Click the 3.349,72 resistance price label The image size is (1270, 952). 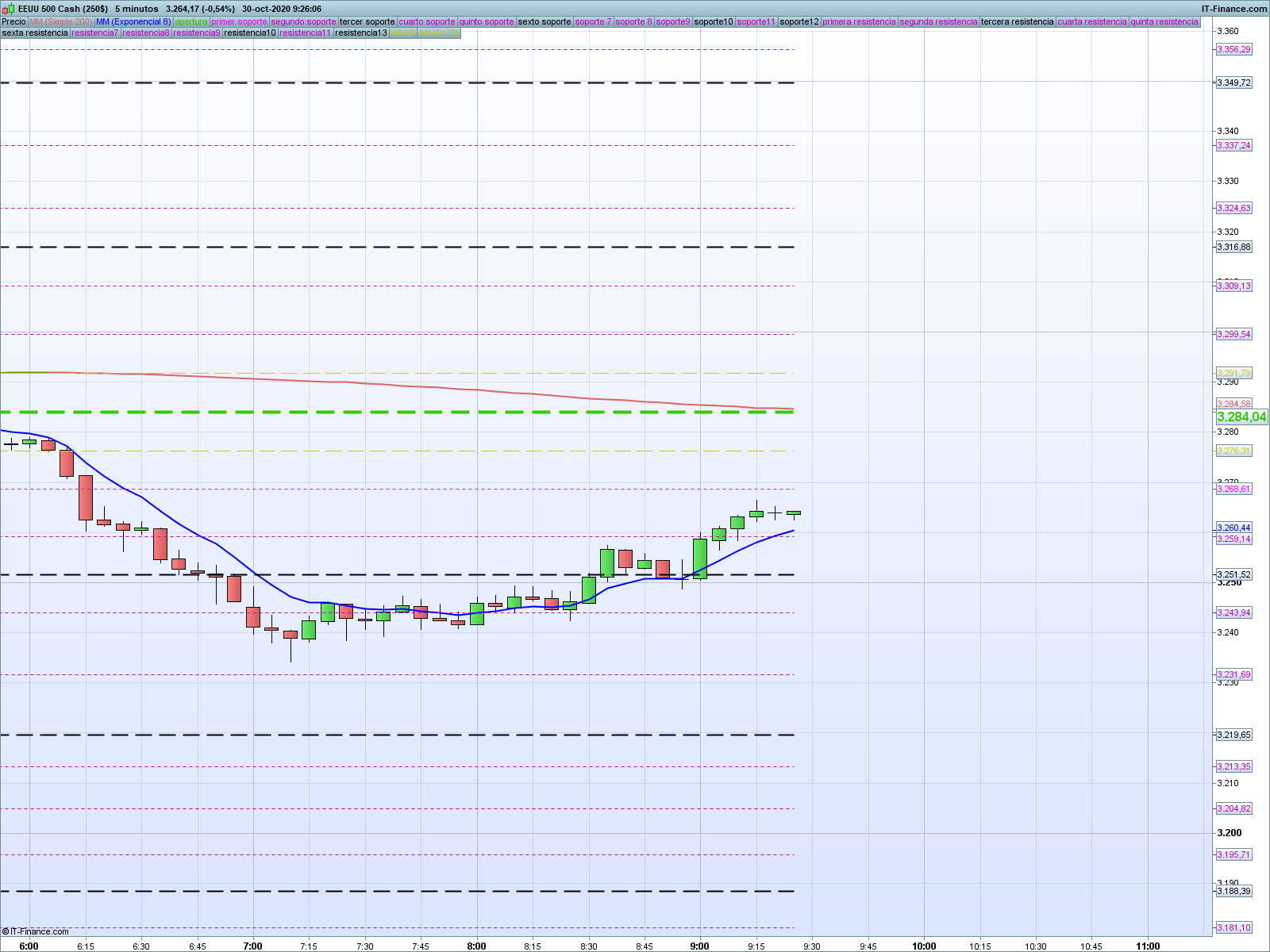1233,83
